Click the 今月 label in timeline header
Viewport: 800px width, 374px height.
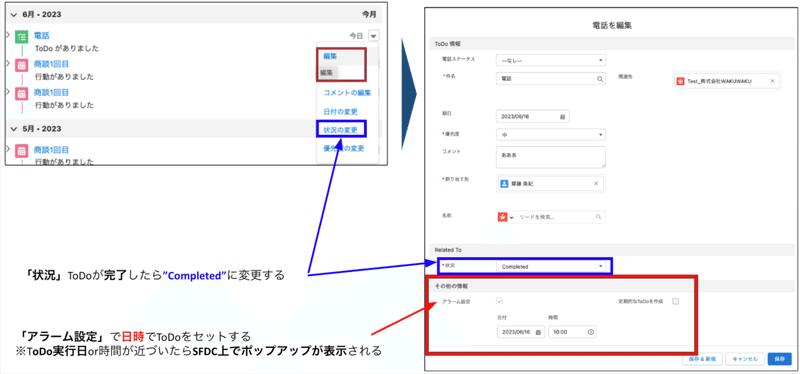pos(368,15)
